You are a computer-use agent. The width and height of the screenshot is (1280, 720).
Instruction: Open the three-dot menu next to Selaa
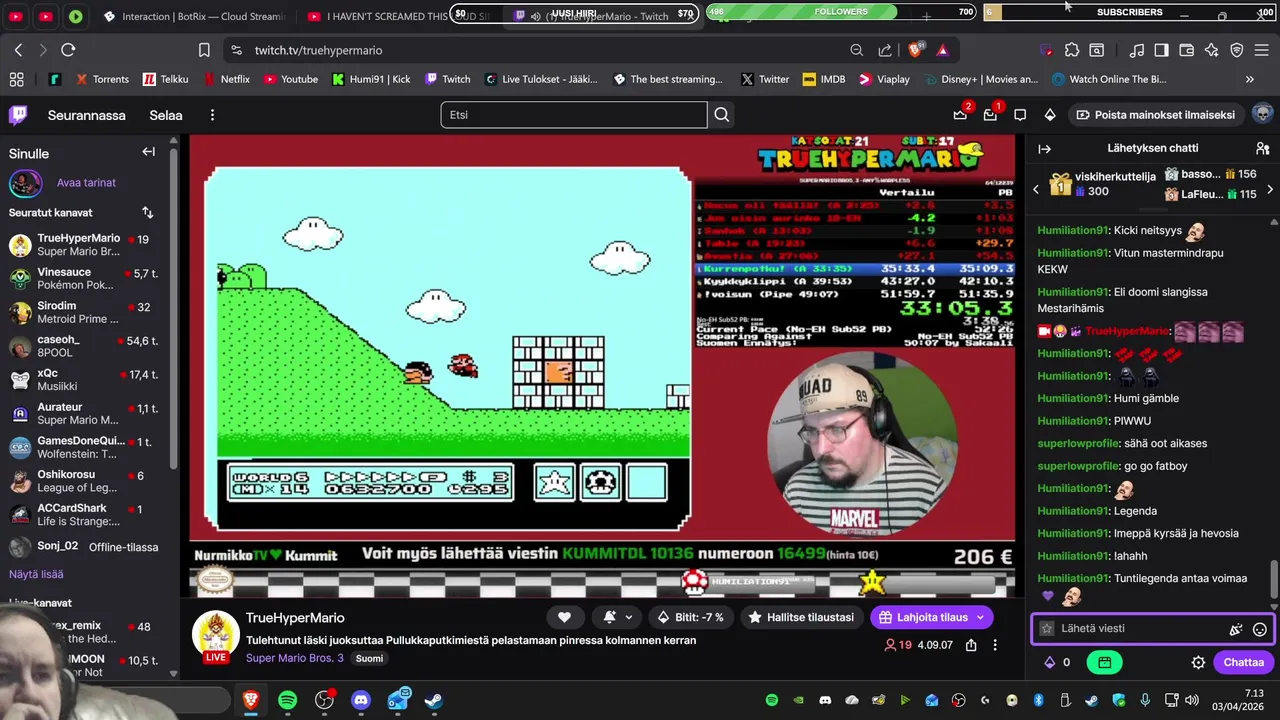click(212, 115)
